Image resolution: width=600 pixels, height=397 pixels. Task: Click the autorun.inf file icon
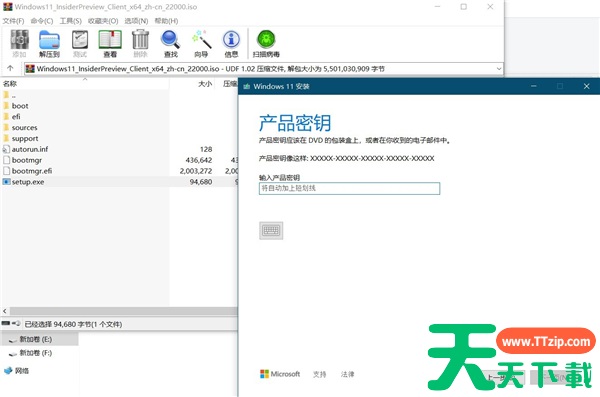[x=6, y=149]
